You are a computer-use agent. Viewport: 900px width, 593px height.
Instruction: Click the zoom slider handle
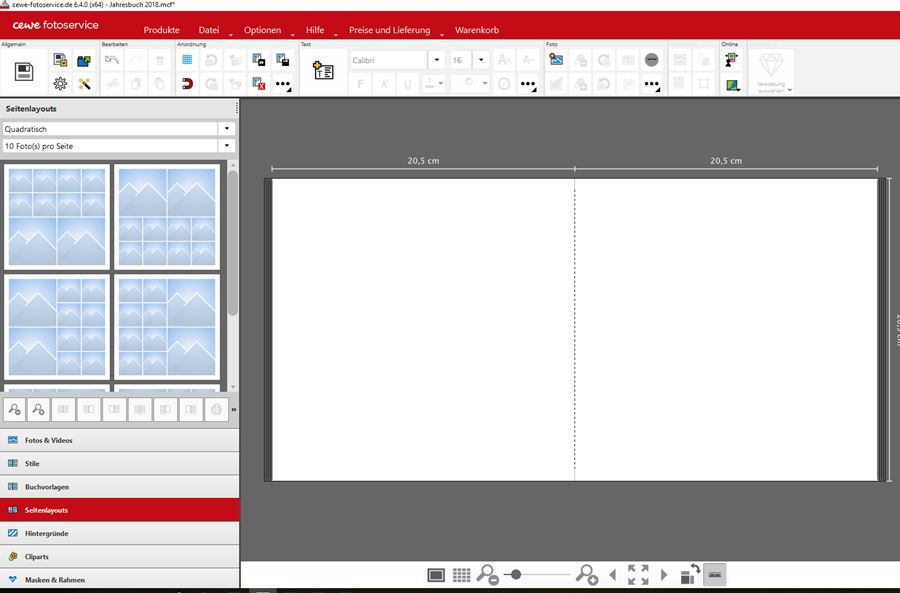tap(516, 575)
